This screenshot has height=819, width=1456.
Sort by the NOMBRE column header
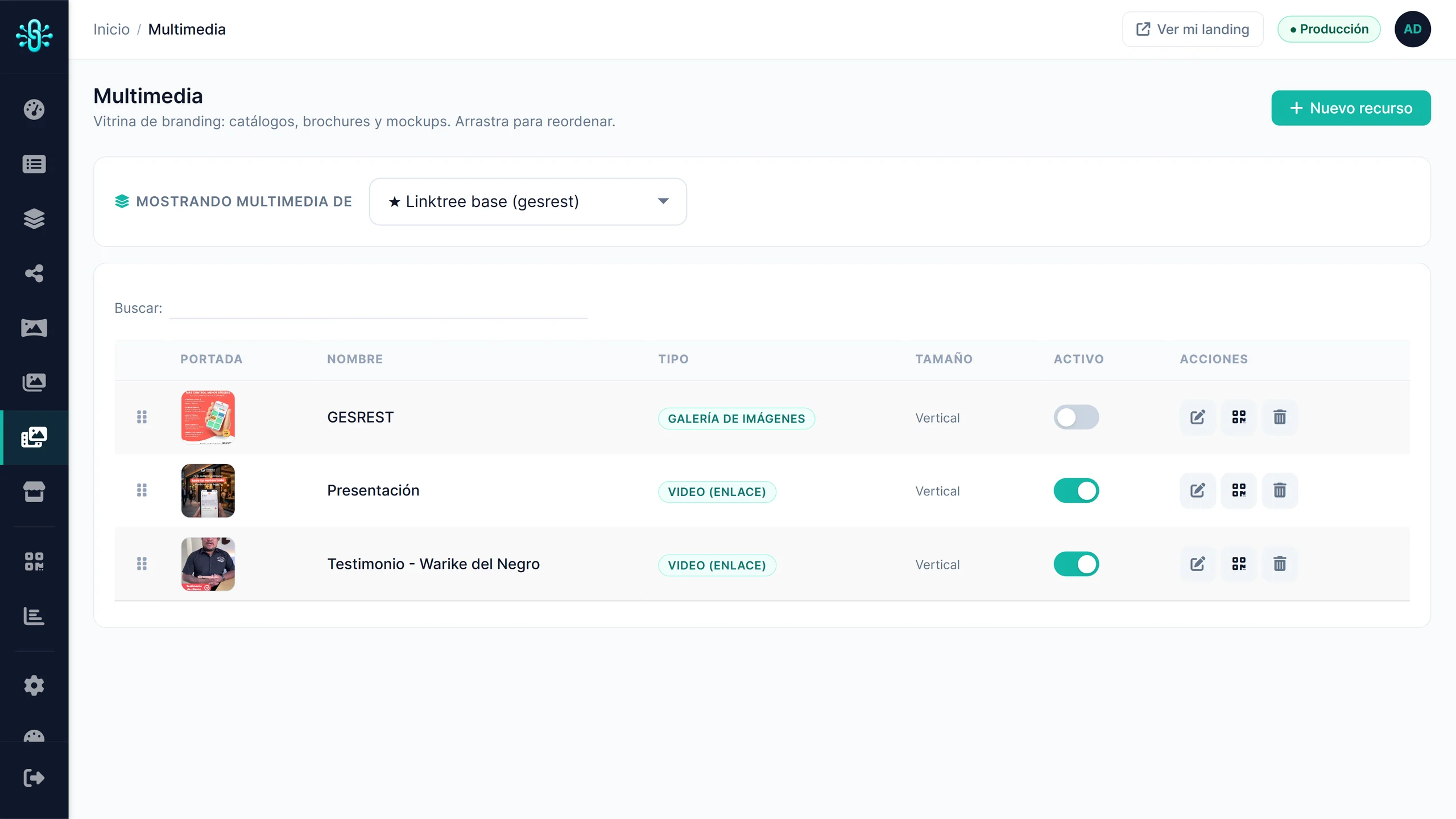click(x=355, y=359)
